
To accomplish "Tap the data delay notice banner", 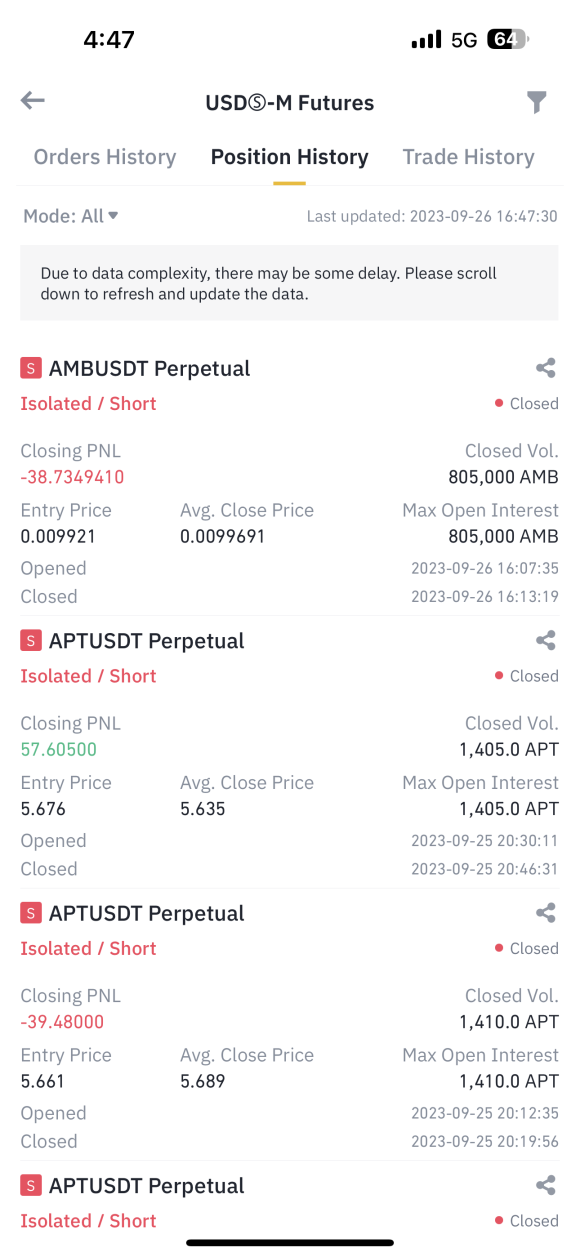I will click(x=289, y=283).
